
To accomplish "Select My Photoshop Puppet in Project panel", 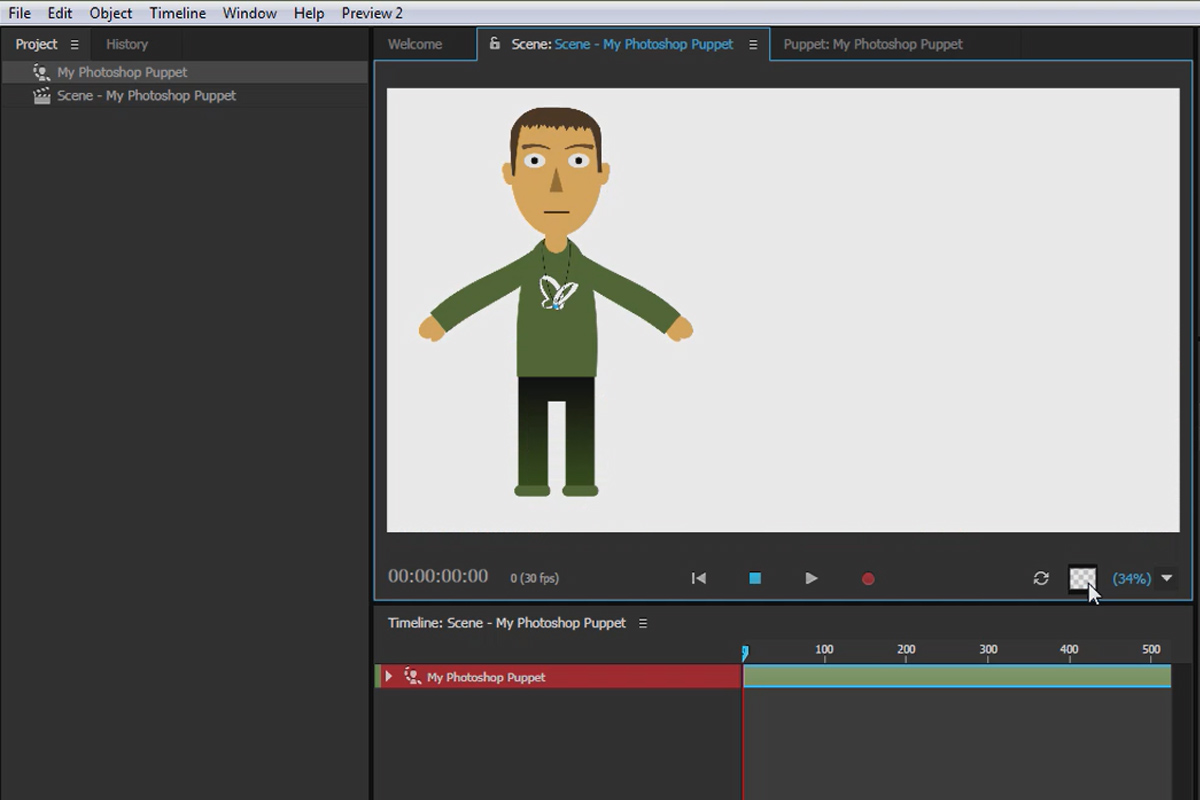I will point(185,72).
